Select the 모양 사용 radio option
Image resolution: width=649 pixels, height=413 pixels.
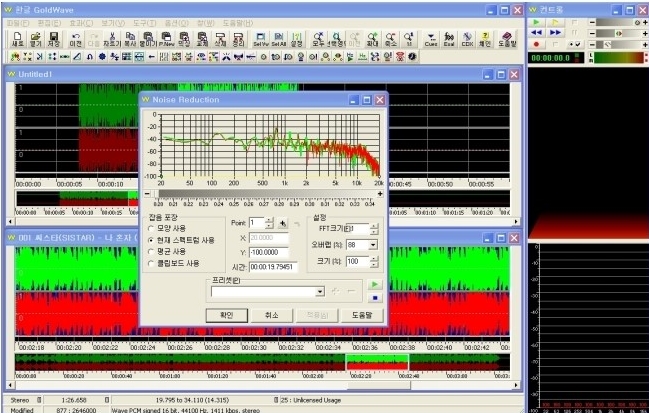click(167, 228)
